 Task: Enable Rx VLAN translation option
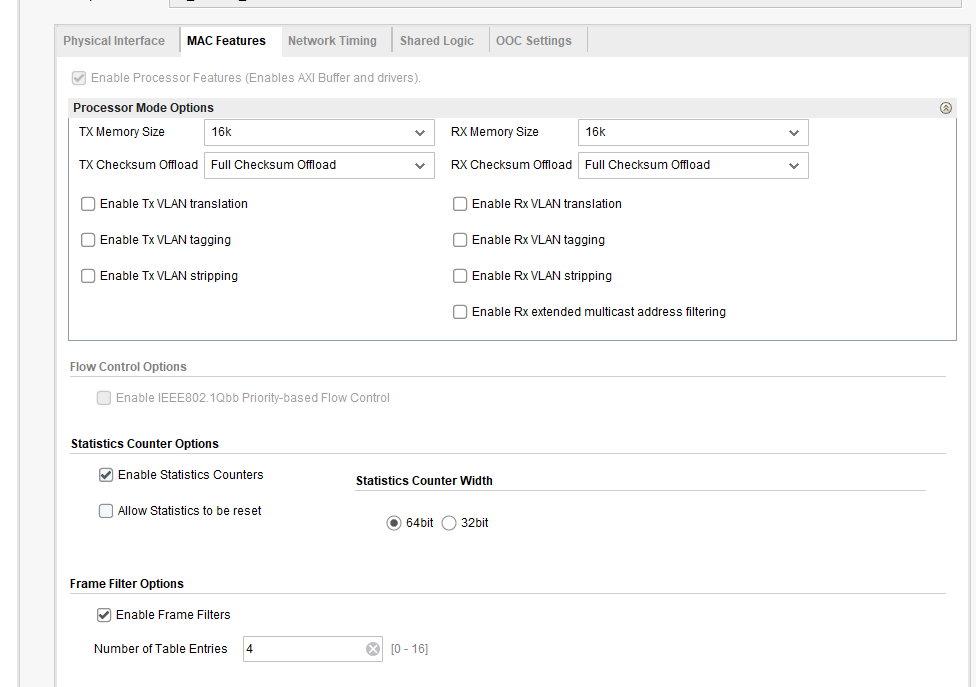[460, 204]
